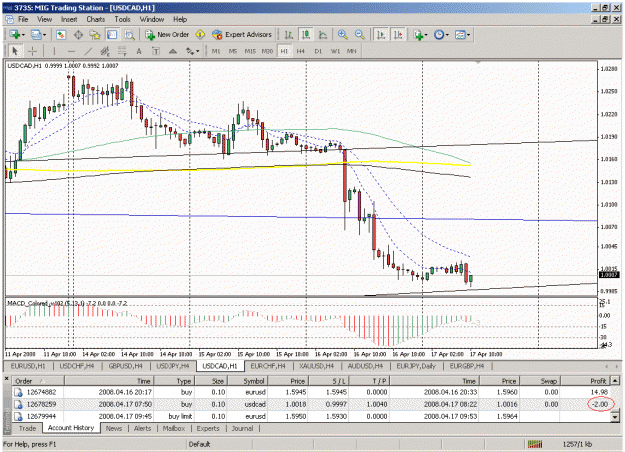This screenshot has width=625, height=452.
Task: Switch to M15 timeframe
Action: [x=250, y=51]
